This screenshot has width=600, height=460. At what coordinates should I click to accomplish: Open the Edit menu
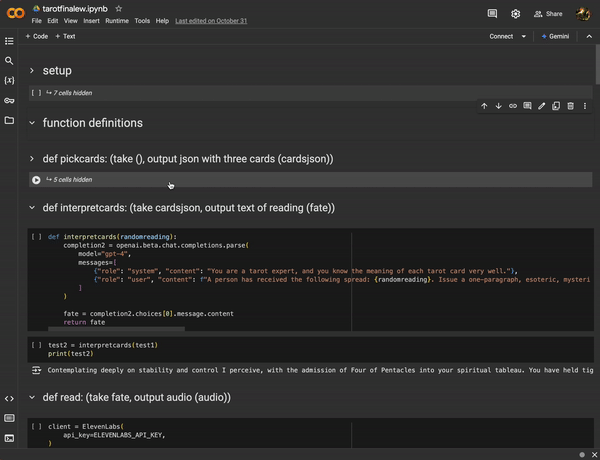tap(52, 21)
